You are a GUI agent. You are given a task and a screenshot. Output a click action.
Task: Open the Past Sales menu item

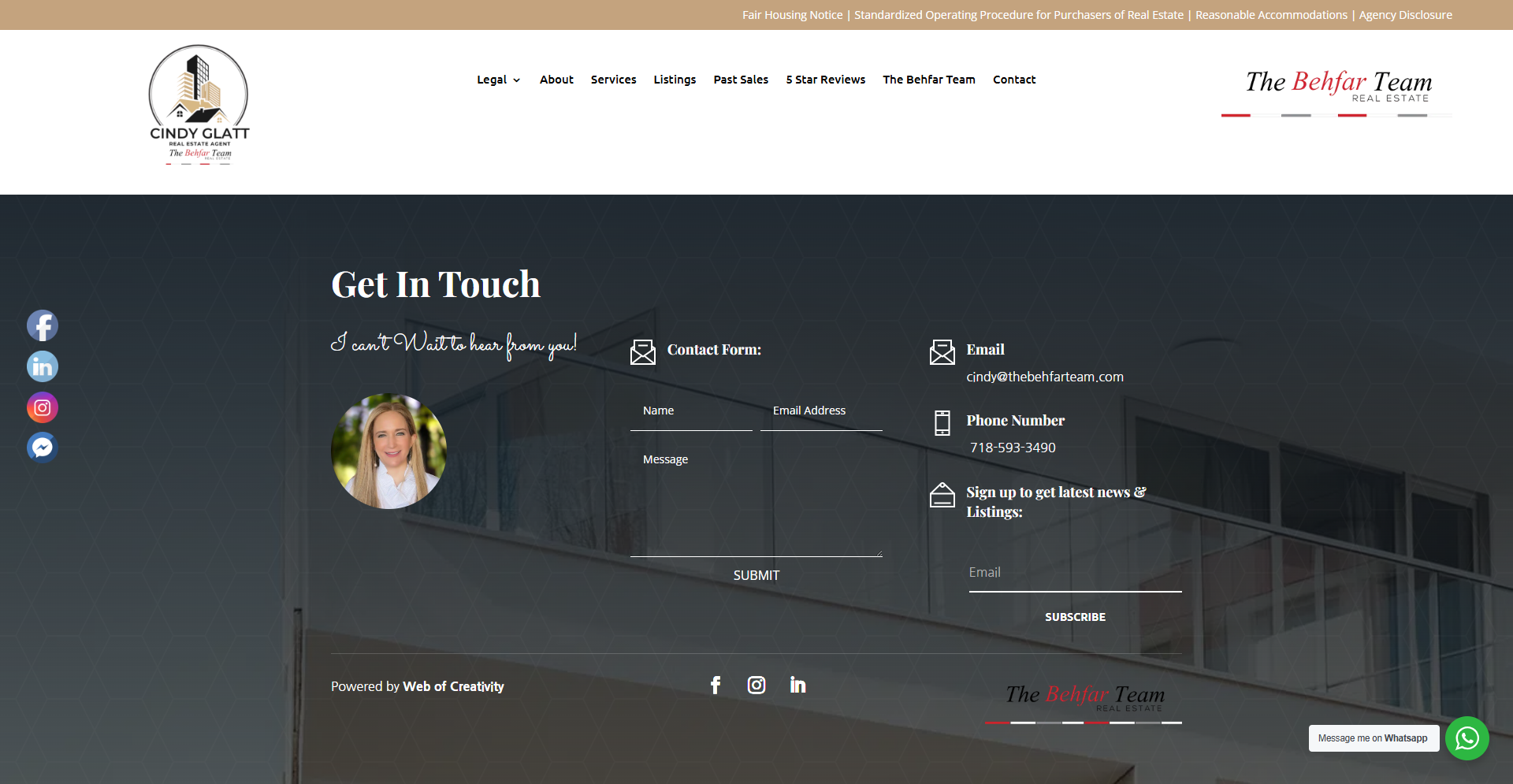click(x=741, y=80)
